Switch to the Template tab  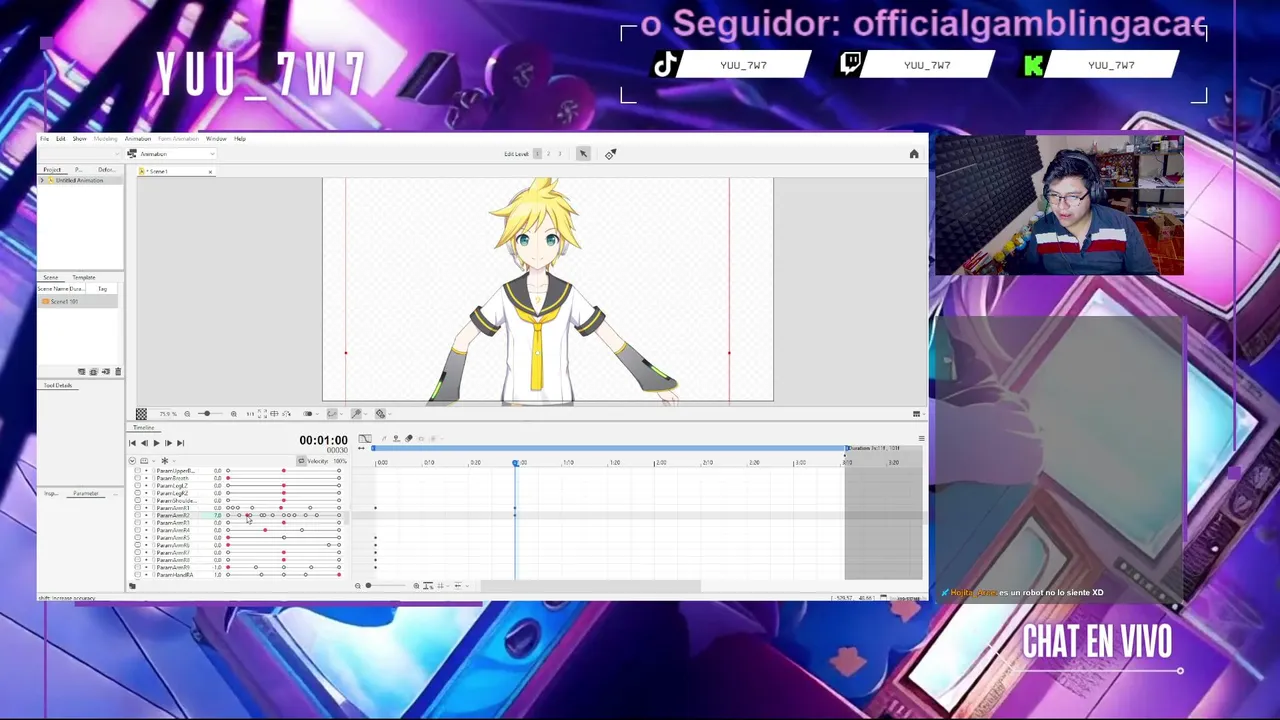[84, 277]
